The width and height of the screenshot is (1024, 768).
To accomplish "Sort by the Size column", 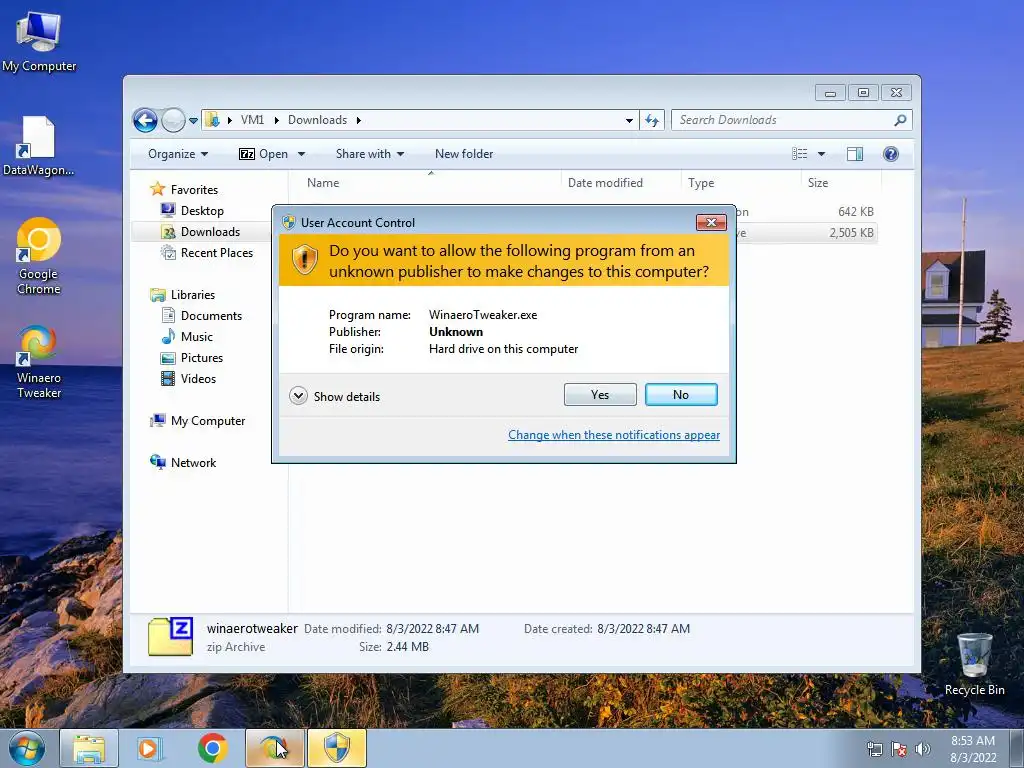I will (841, 183).
